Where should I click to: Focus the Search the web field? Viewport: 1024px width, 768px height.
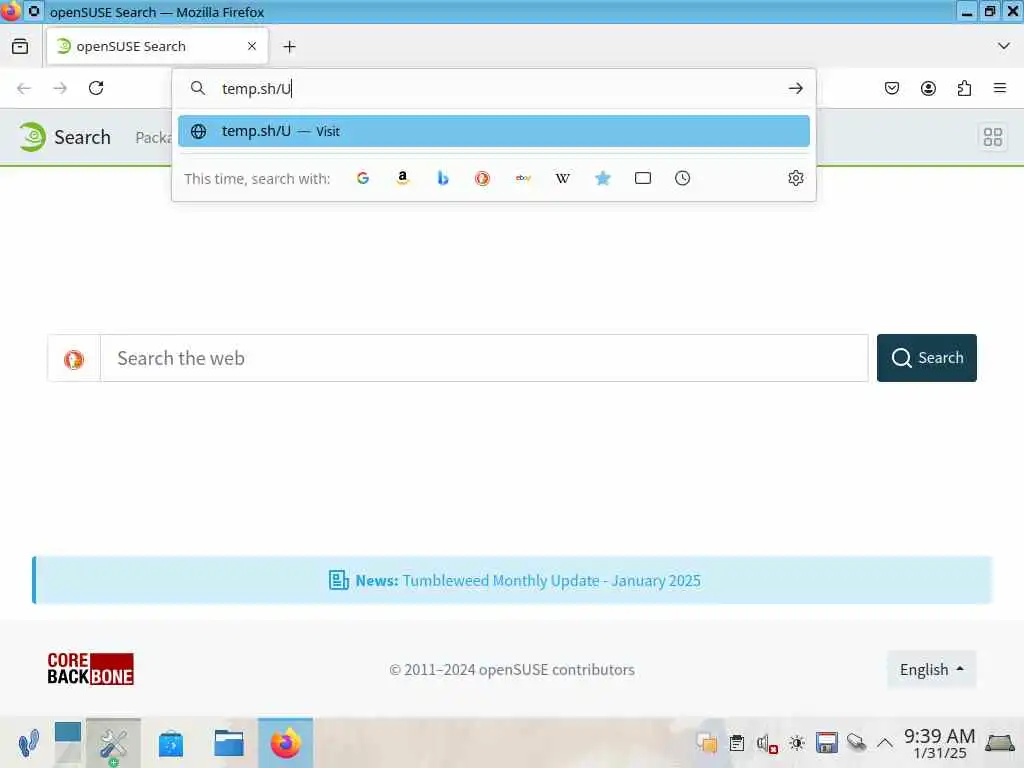point(484,359)
